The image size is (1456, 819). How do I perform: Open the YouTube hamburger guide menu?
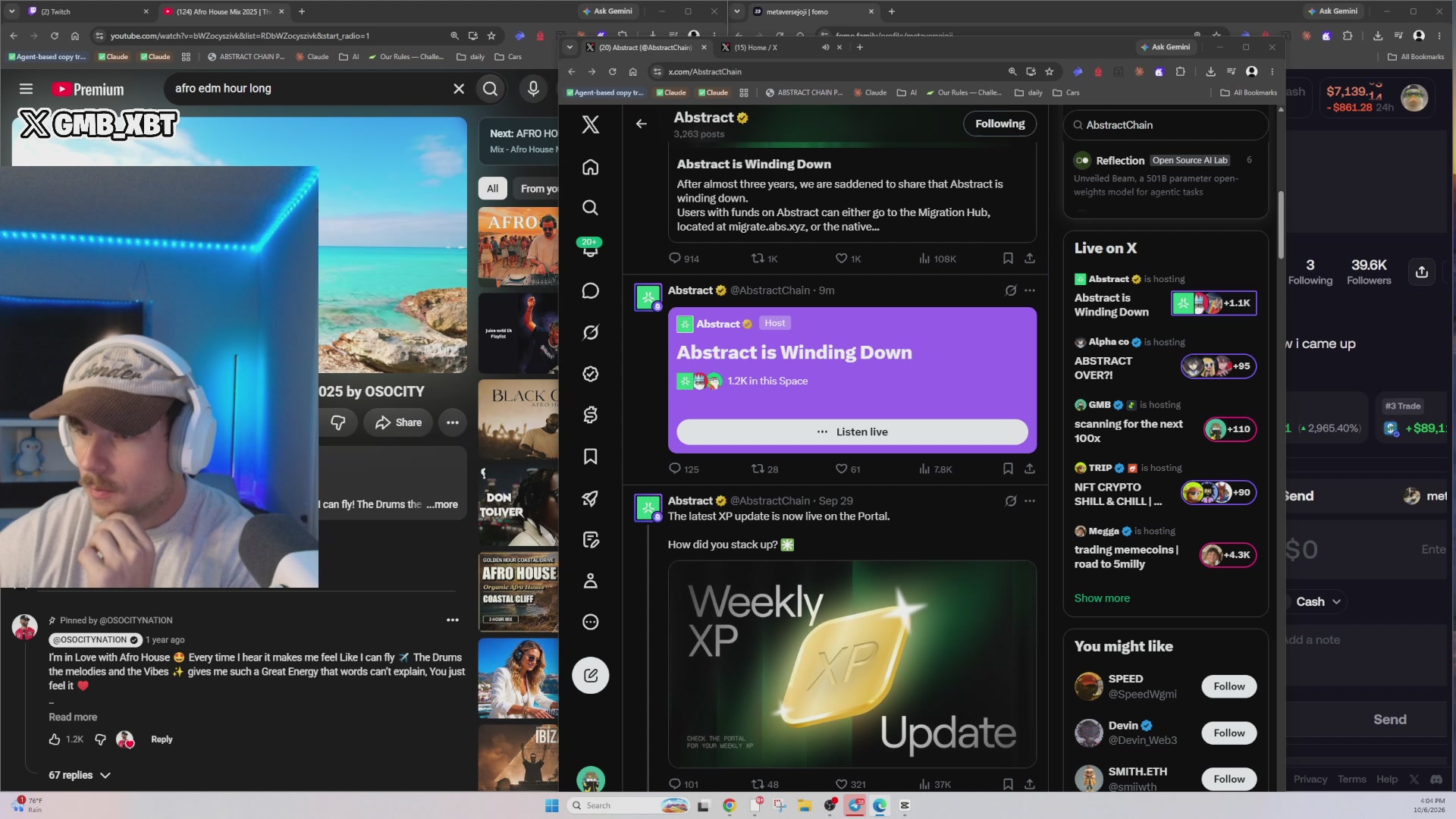click(26, 89)
